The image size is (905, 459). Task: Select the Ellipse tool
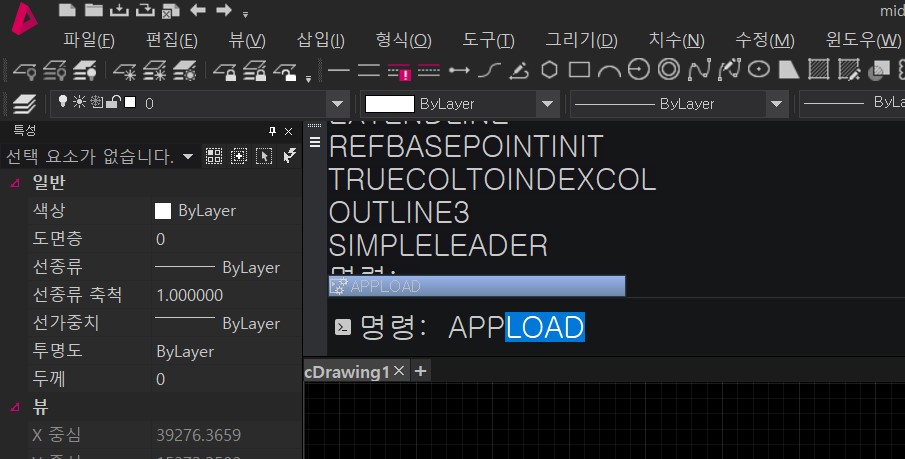[x=759, y=70]
